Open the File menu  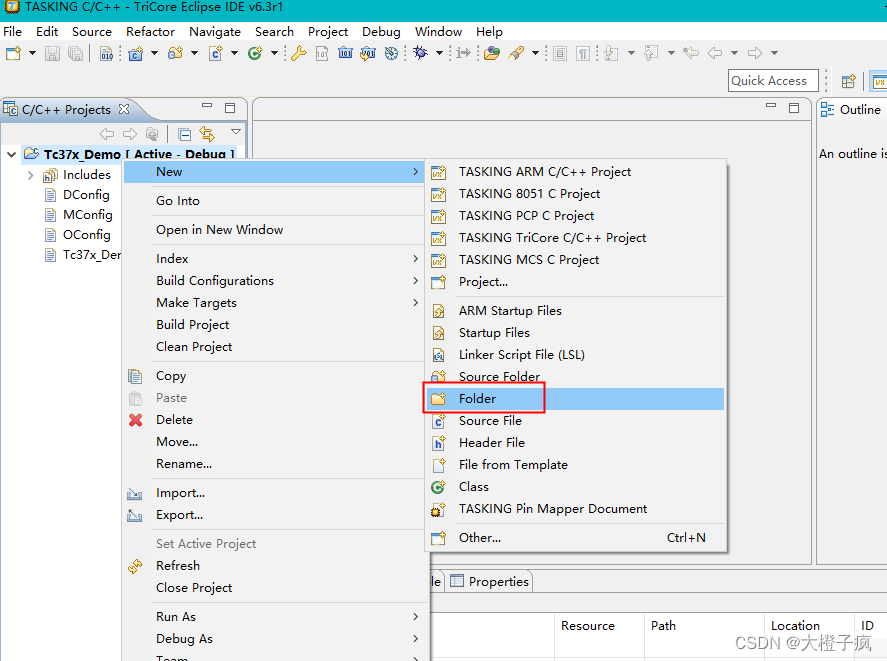click(x=12, y=32)
